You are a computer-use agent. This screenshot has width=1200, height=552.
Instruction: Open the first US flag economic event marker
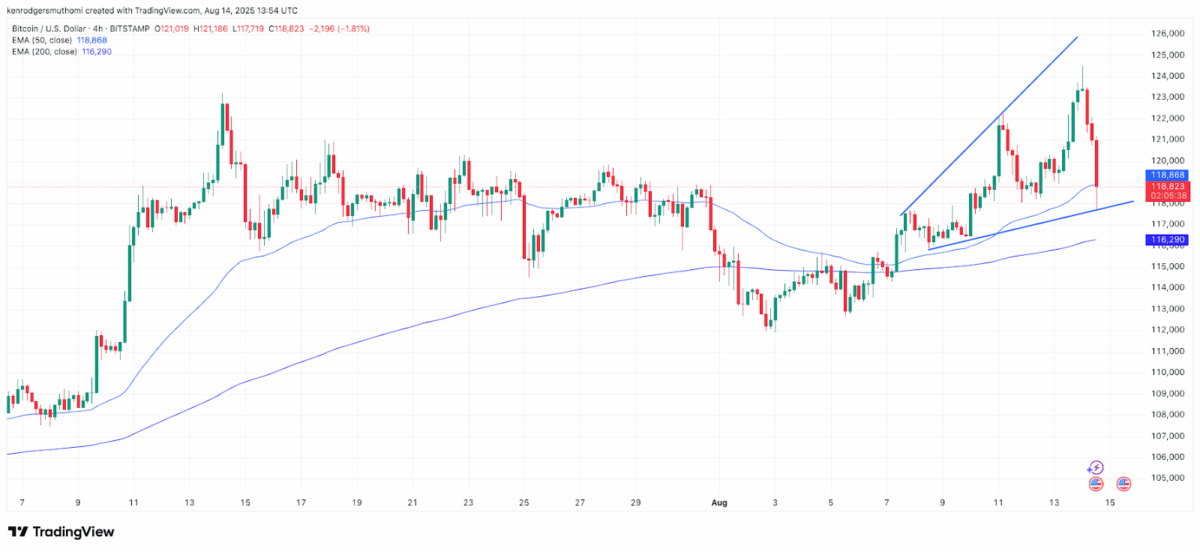[1095, 484]
